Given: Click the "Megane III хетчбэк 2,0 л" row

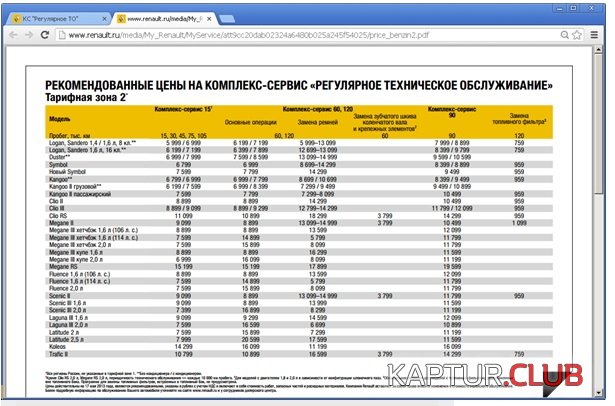Looking at the screenshot, I should pyautogui.click(x=299, y=245).
